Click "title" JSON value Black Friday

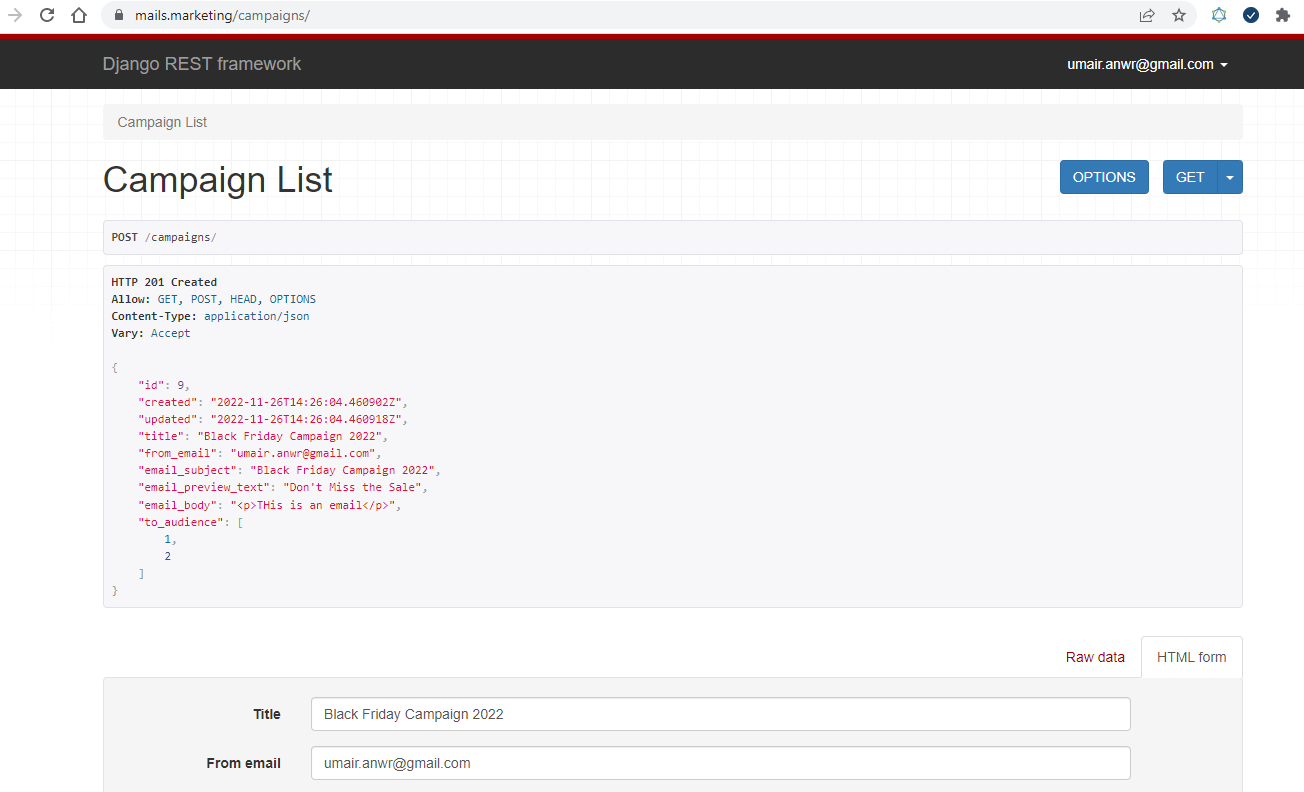[290, 436]
